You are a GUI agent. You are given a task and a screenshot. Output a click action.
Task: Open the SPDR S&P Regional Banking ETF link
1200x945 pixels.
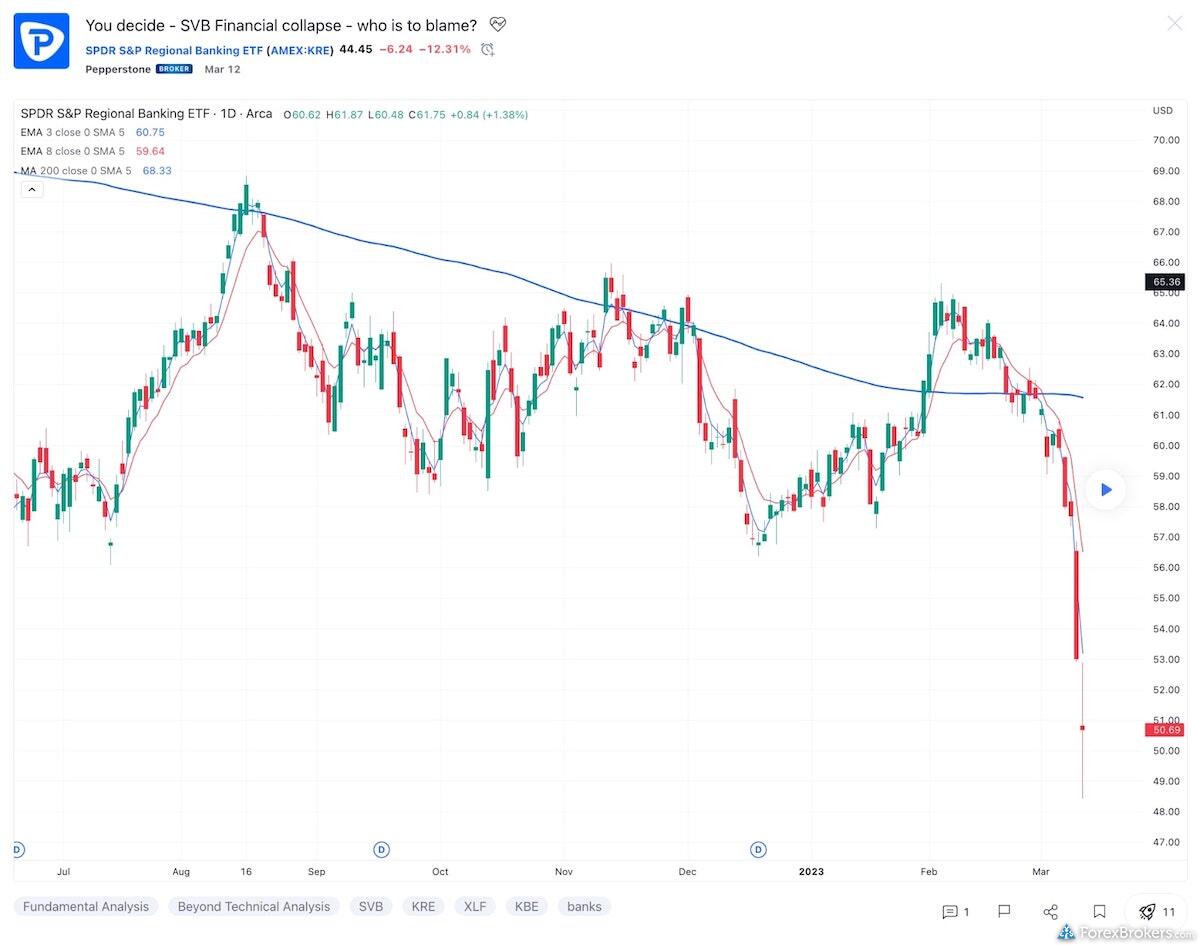click(210, 49)
